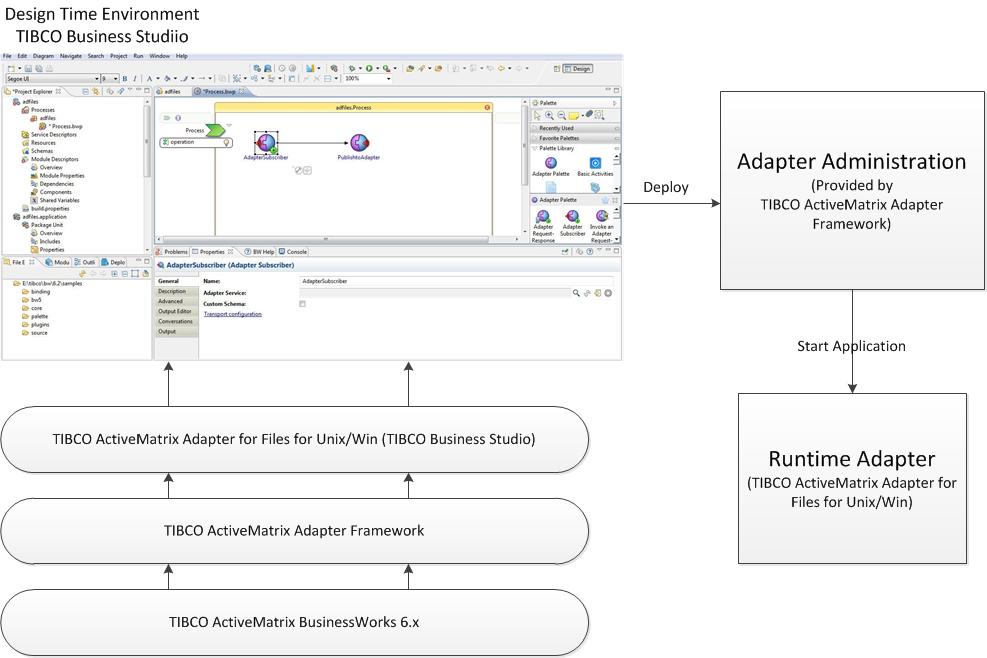Pick Invoke an Adapter Request palette activity
987x658 pixels.
pos(602,226)
